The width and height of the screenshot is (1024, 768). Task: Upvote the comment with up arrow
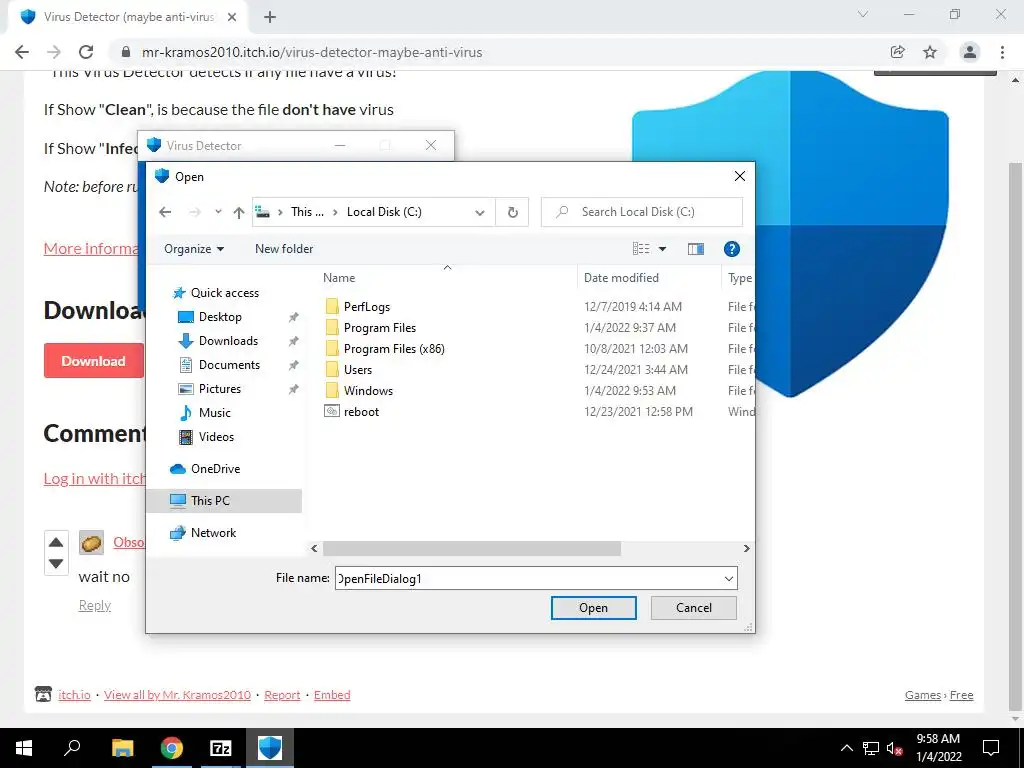point(56,542)
